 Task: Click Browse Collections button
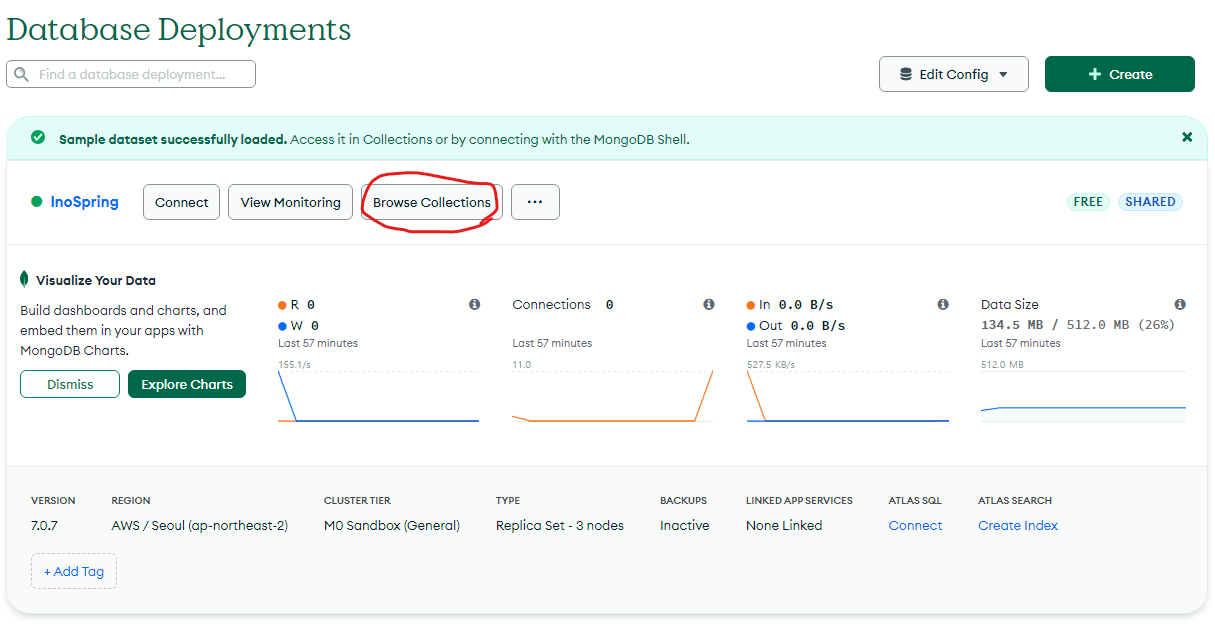pyautogui.click(x=432, y=202)
